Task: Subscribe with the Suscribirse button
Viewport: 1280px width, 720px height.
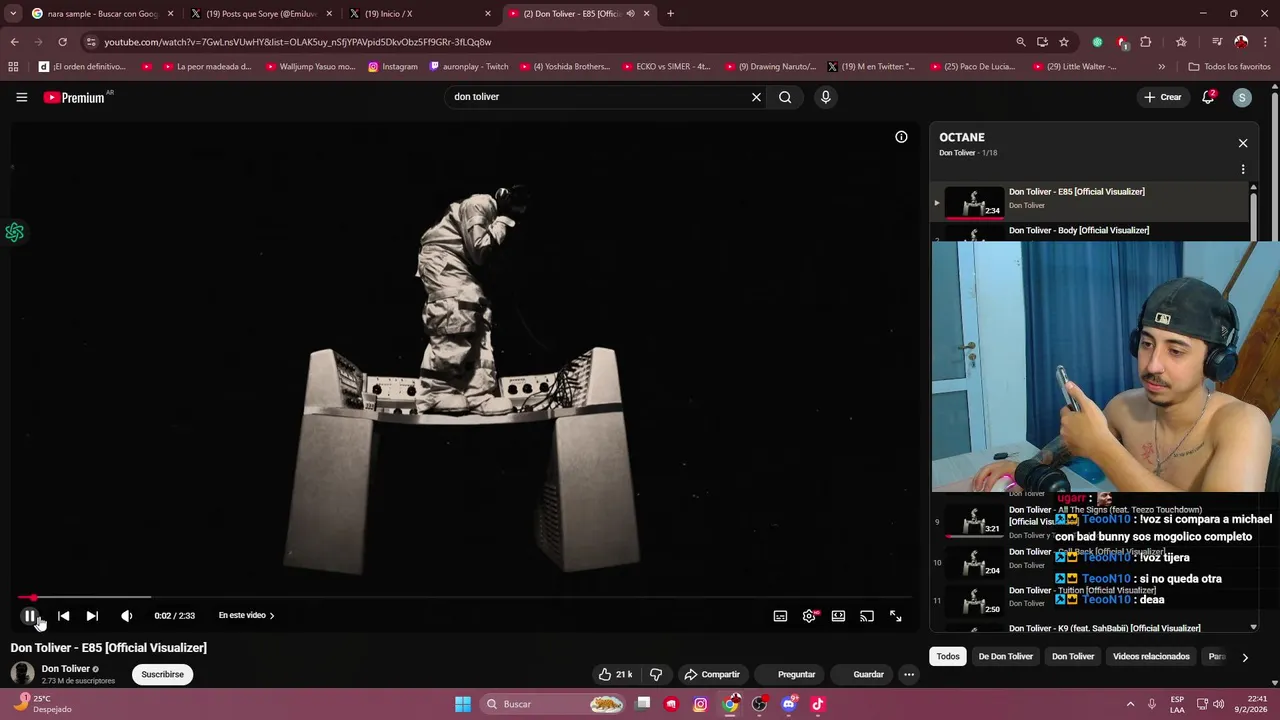Action: [x=163, y=674]
